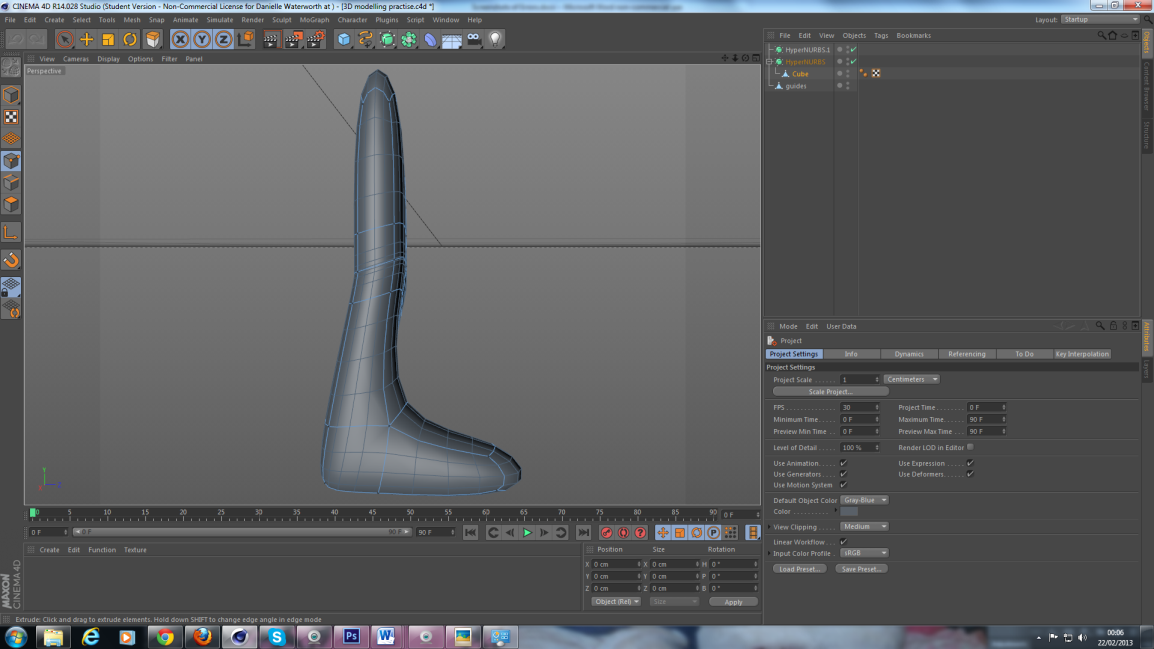1154x649 pixels.
Task: Open the Gray-Blue Default Object Color dropdown
Action: 863,500
